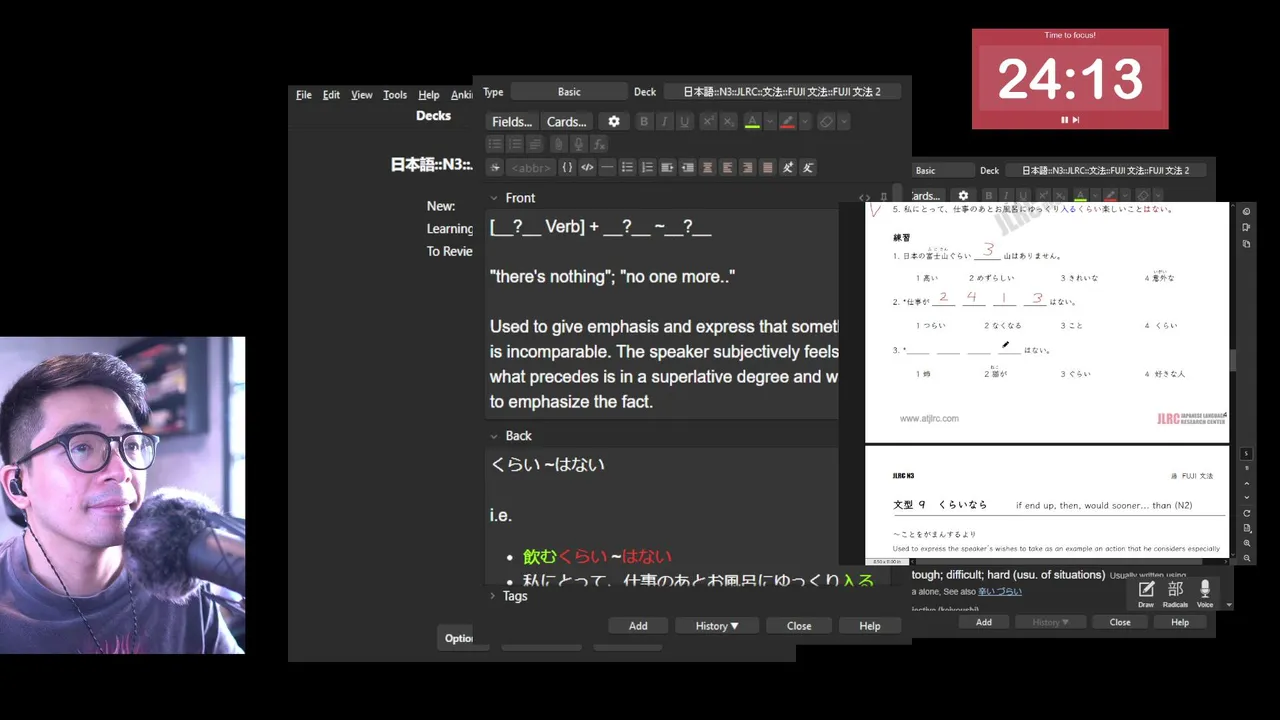Open the Cards... template dialog

(567, 121)
